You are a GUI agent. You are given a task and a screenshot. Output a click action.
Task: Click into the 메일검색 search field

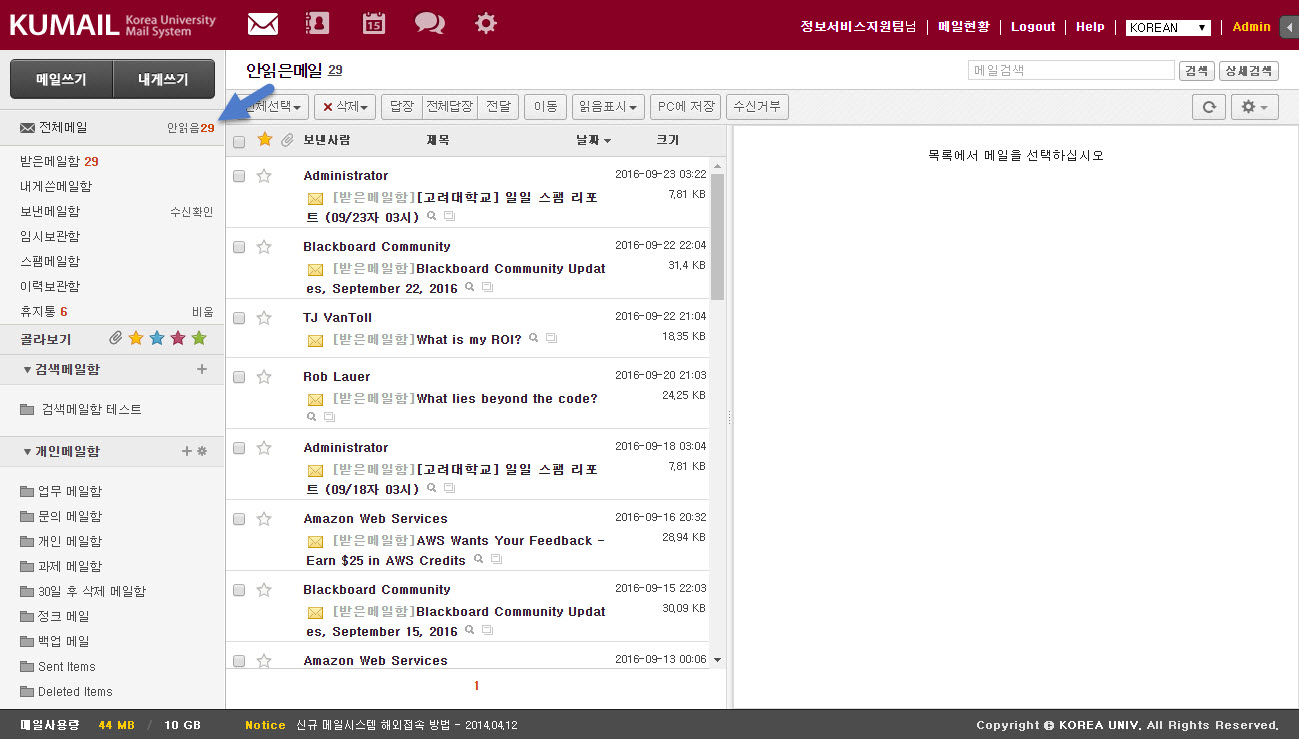1070,70
